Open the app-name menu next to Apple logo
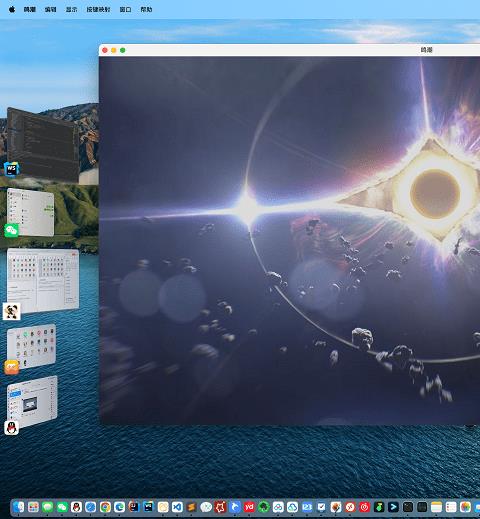Viewport: 480px width, 519px height. tap(30, 9)
